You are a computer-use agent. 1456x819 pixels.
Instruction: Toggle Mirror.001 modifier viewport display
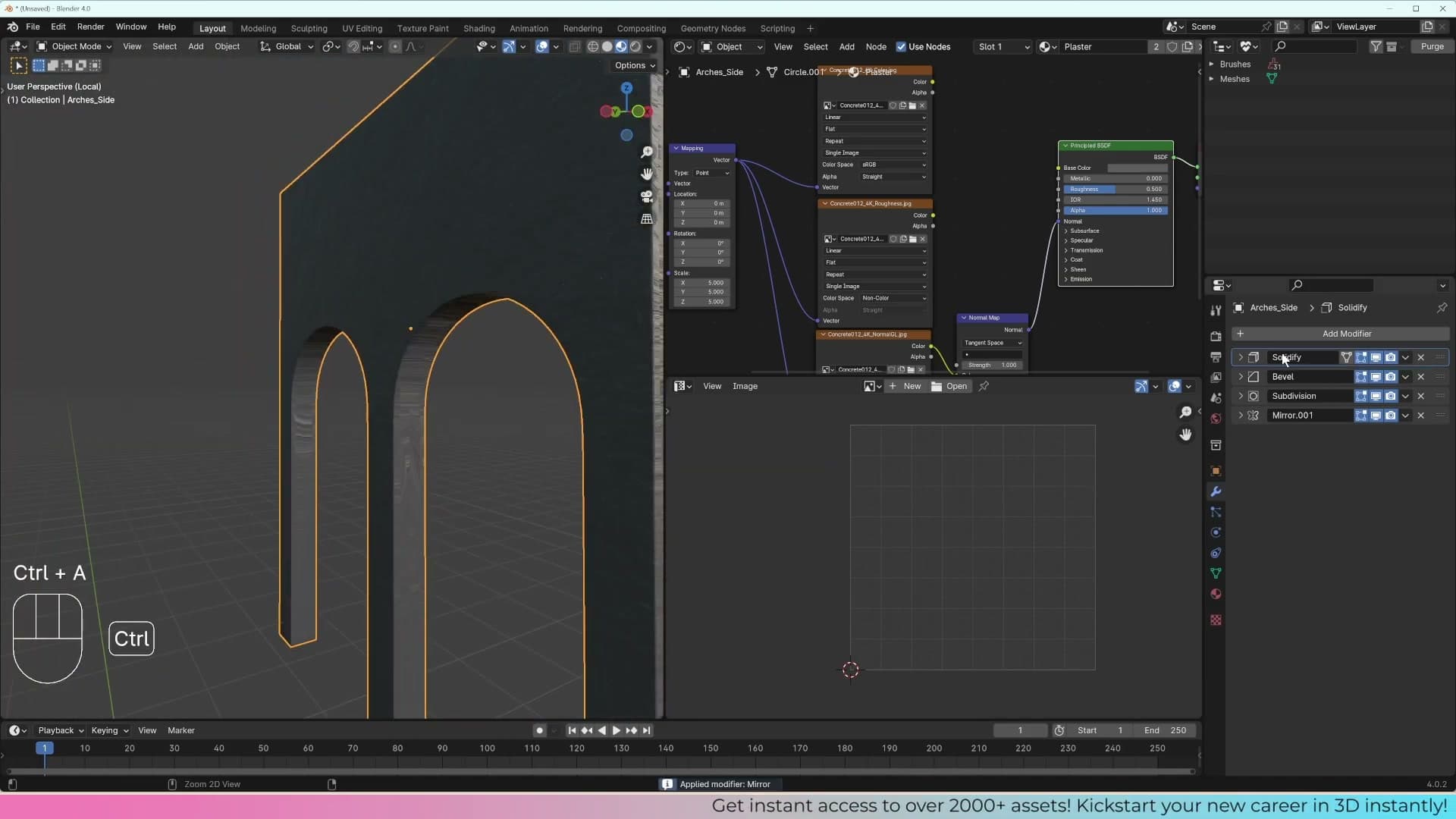[1376, 416]
